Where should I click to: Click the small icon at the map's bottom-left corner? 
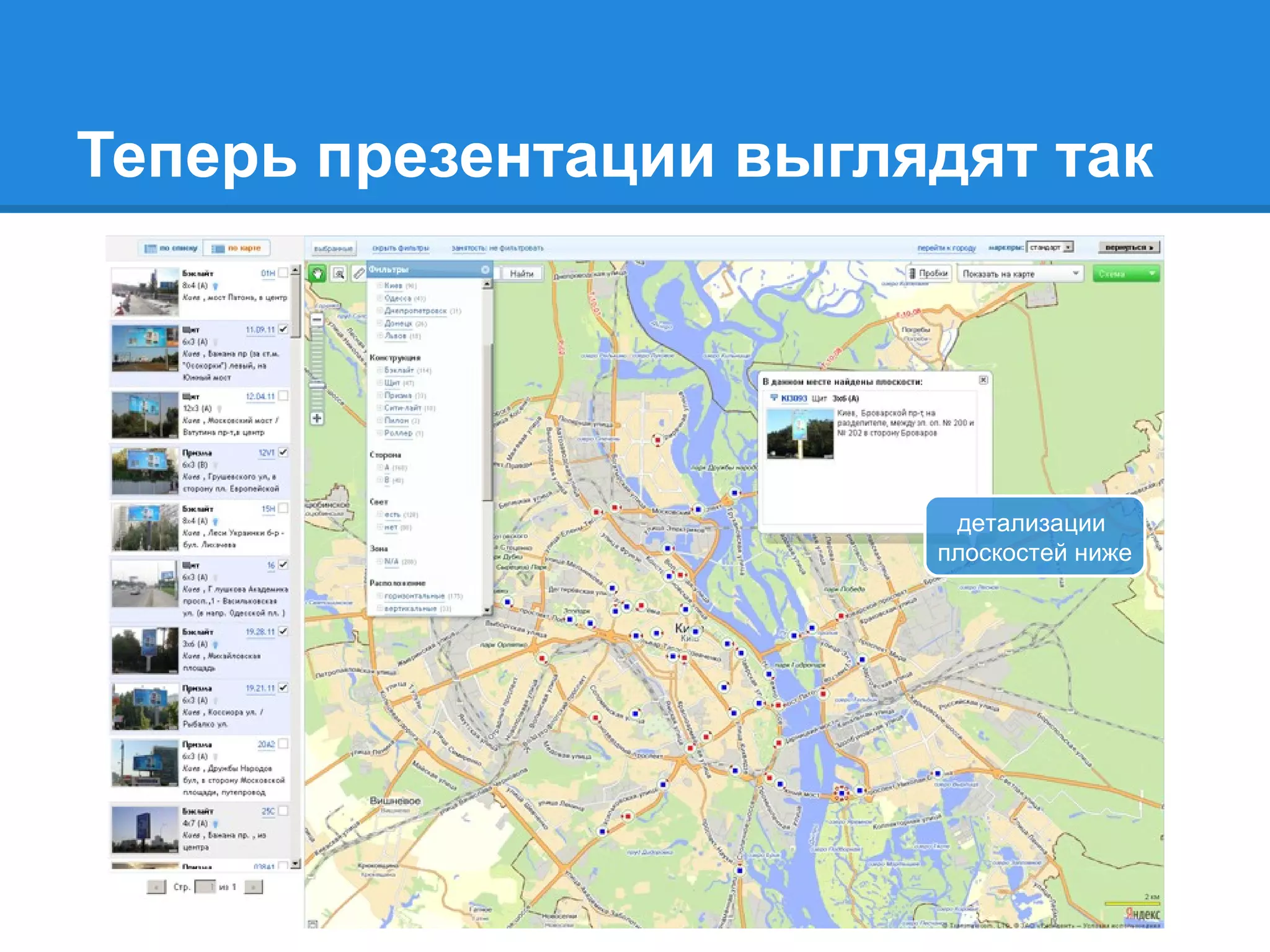tap(313, 924)
